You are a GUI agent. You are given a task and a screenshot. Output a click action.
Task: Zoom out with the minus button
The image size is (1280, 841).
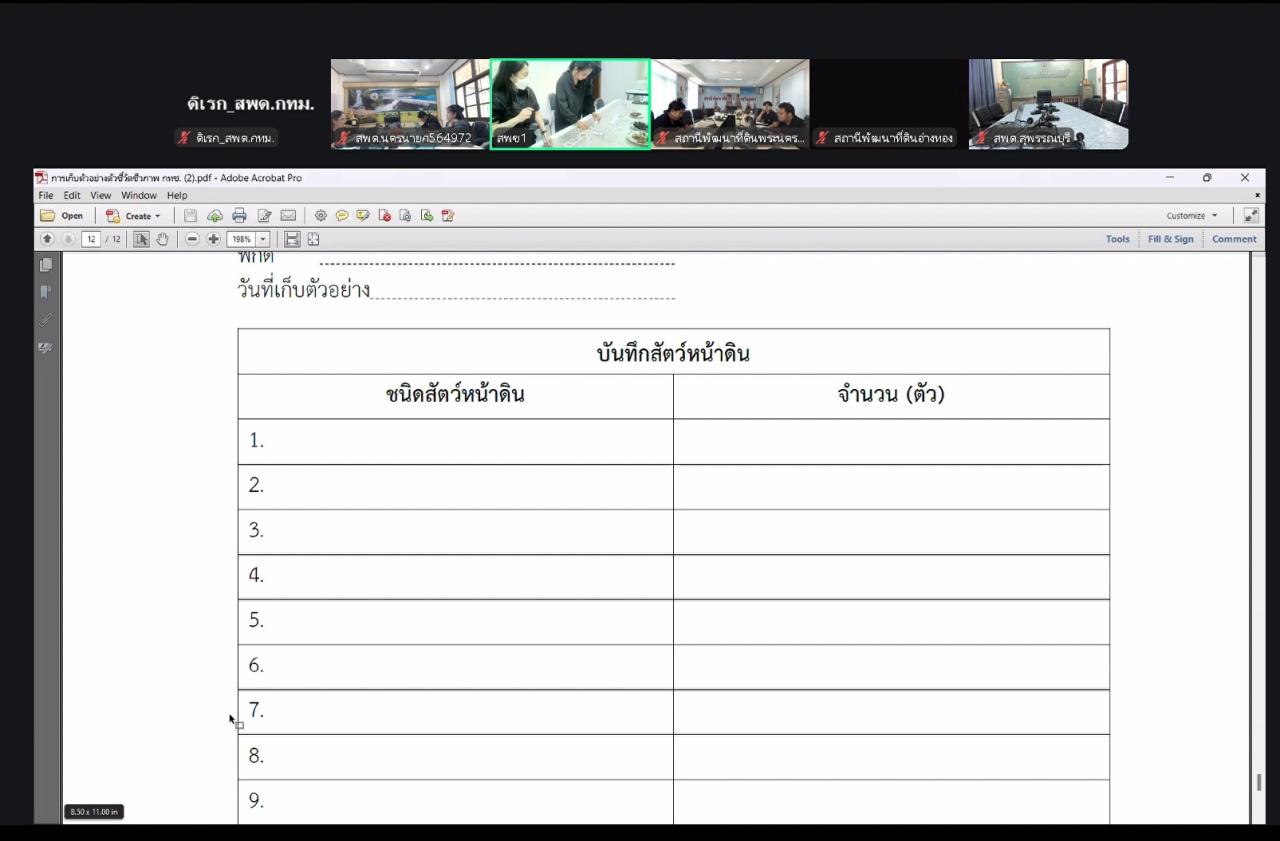coord(192,239)
